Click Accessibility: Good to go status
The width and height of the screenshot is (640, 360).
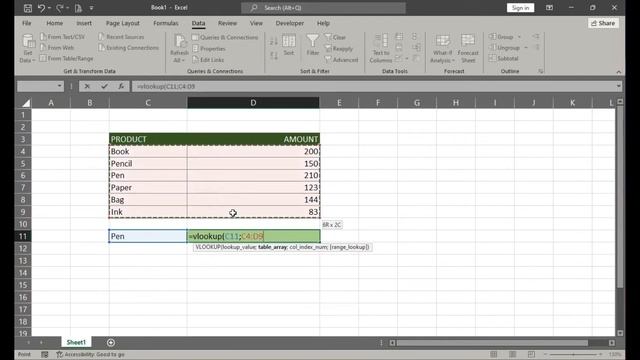tap(90, 354)
